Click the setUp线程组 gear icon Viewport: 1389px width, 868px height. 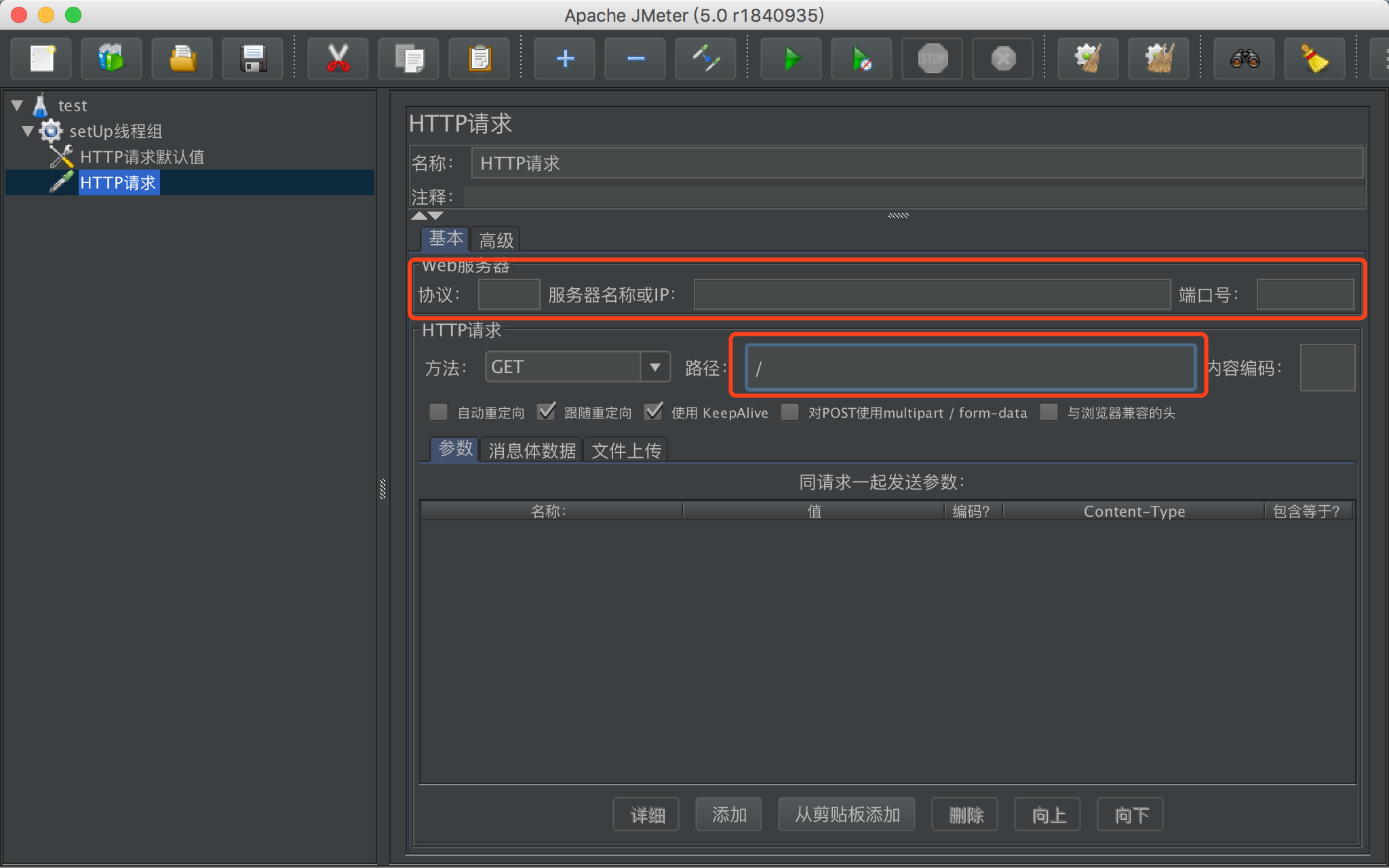tap(51, 131)
